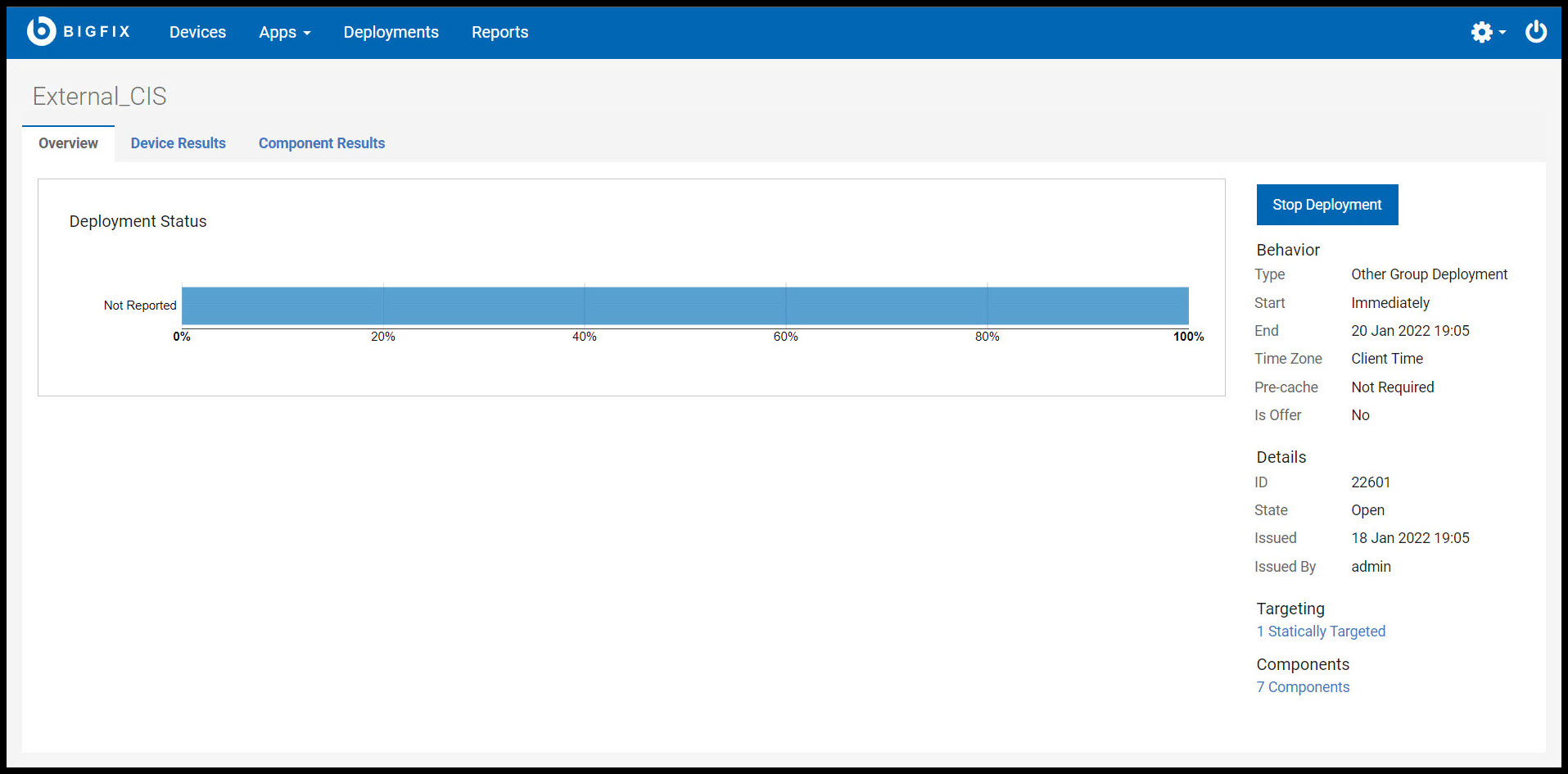Open the 1 Statically Targeted link

tap(1321, 631)
